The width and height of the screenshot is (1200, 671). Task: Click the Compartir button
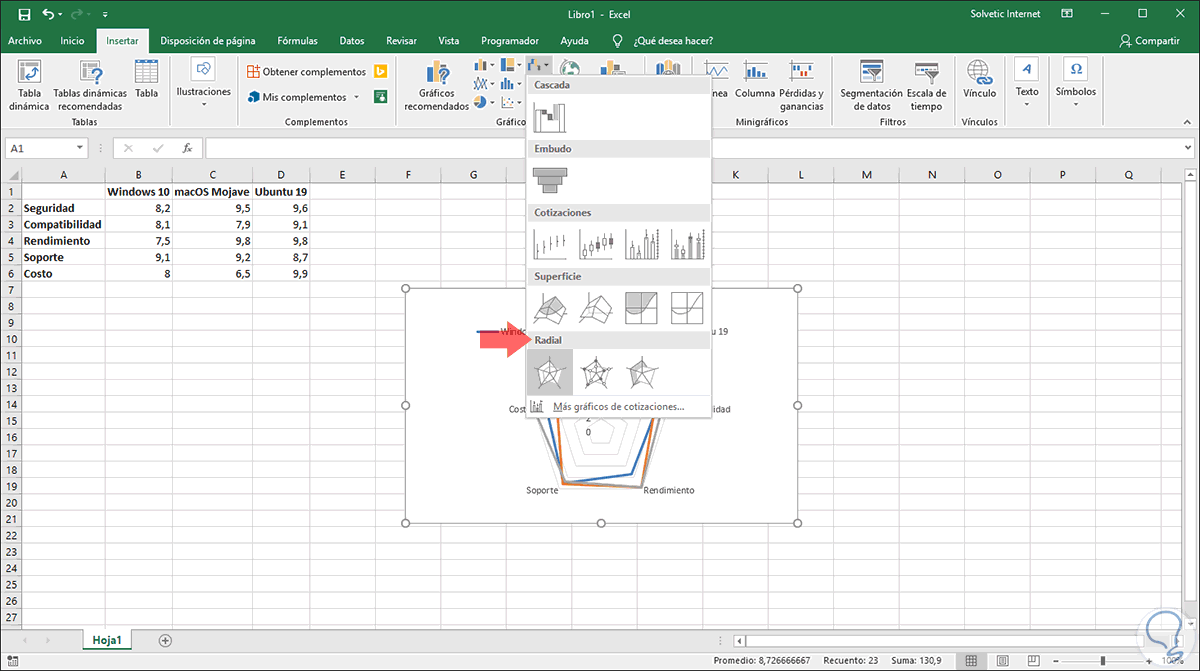pyautogui.click(x=1150, y=41)
